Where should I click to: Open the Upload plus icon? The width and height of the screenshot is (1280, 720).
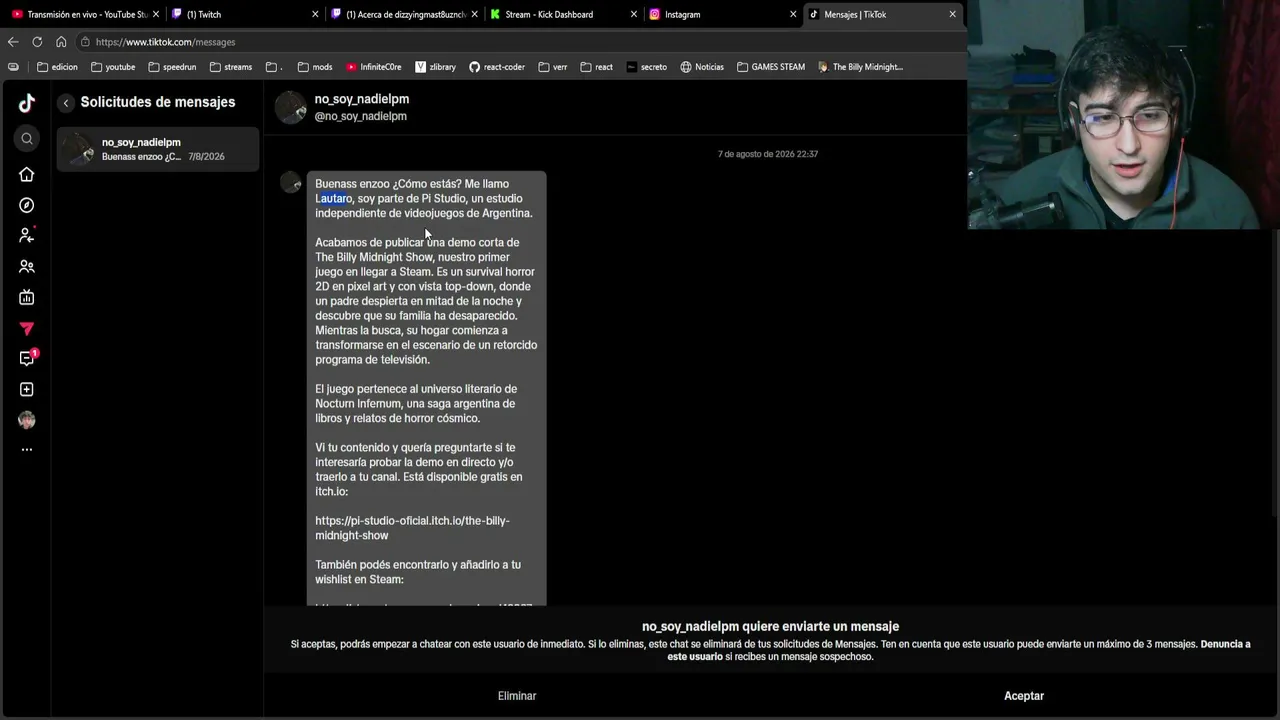pyautogui.click(x=27, y=389)
